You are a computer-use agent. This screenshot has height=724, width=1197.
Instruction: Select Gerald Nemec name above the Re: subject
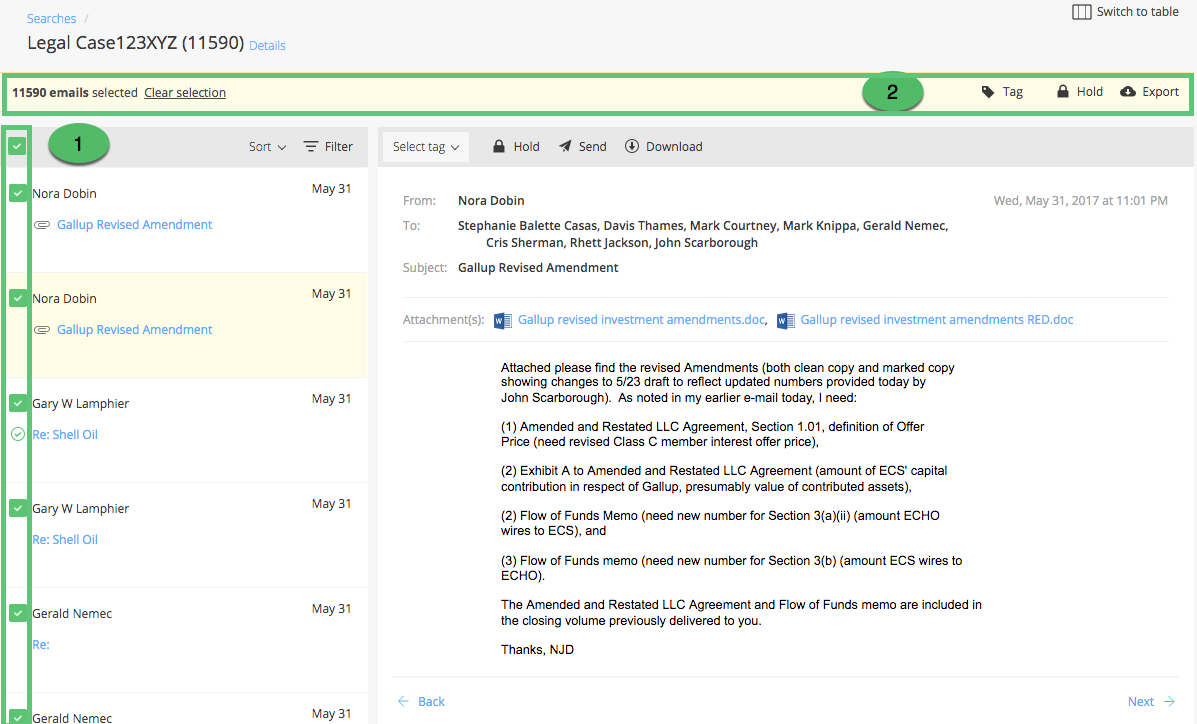pos(72,614)
